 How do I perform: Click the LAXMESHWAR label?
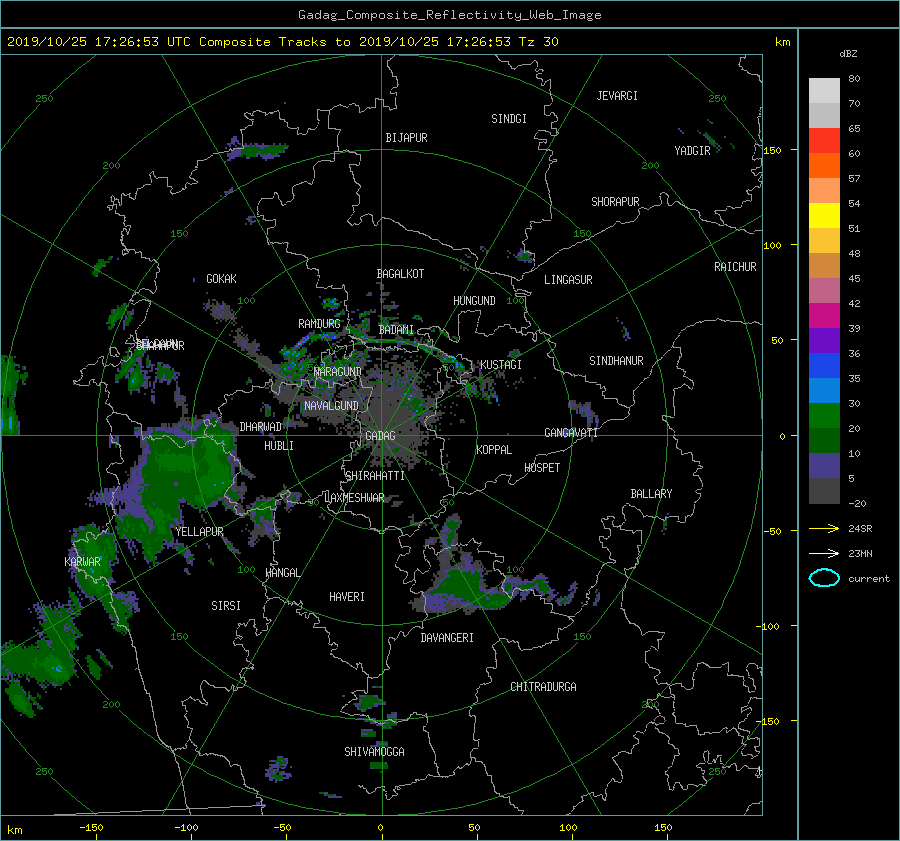354,498
